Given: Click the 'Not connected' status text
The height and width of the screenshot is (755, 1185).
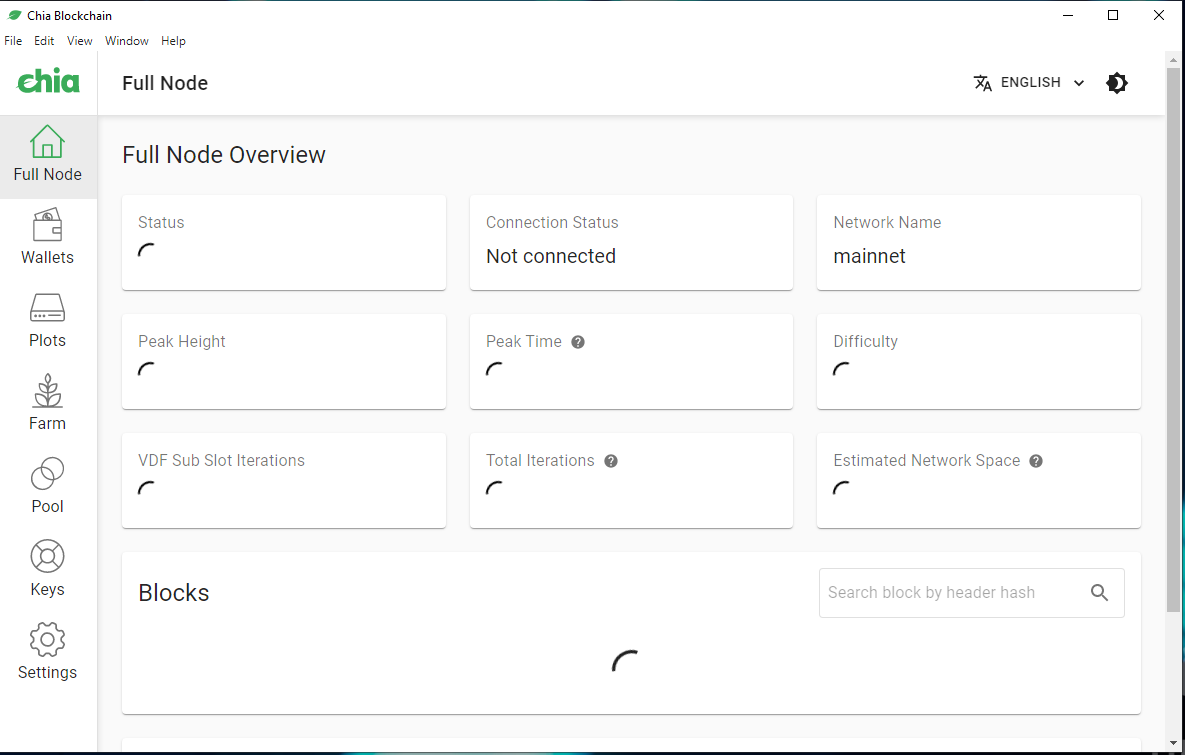Looking at the screenshot, I should pos(551,256).
